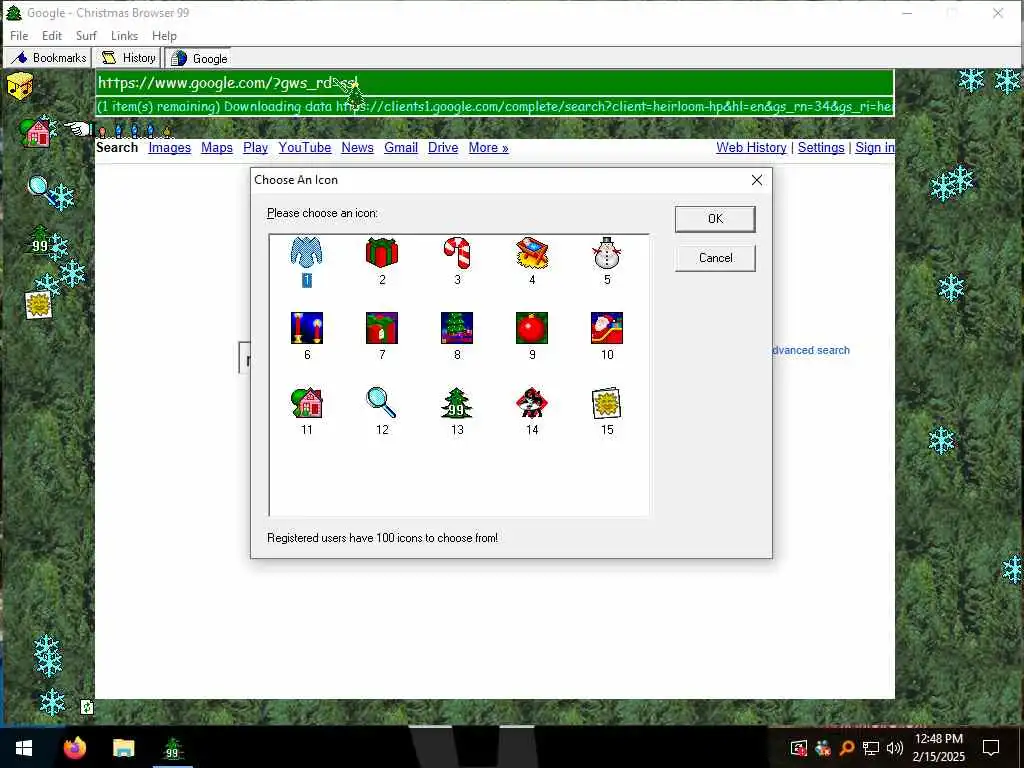
Task: Expand the More » link
Action: point(488,148)
